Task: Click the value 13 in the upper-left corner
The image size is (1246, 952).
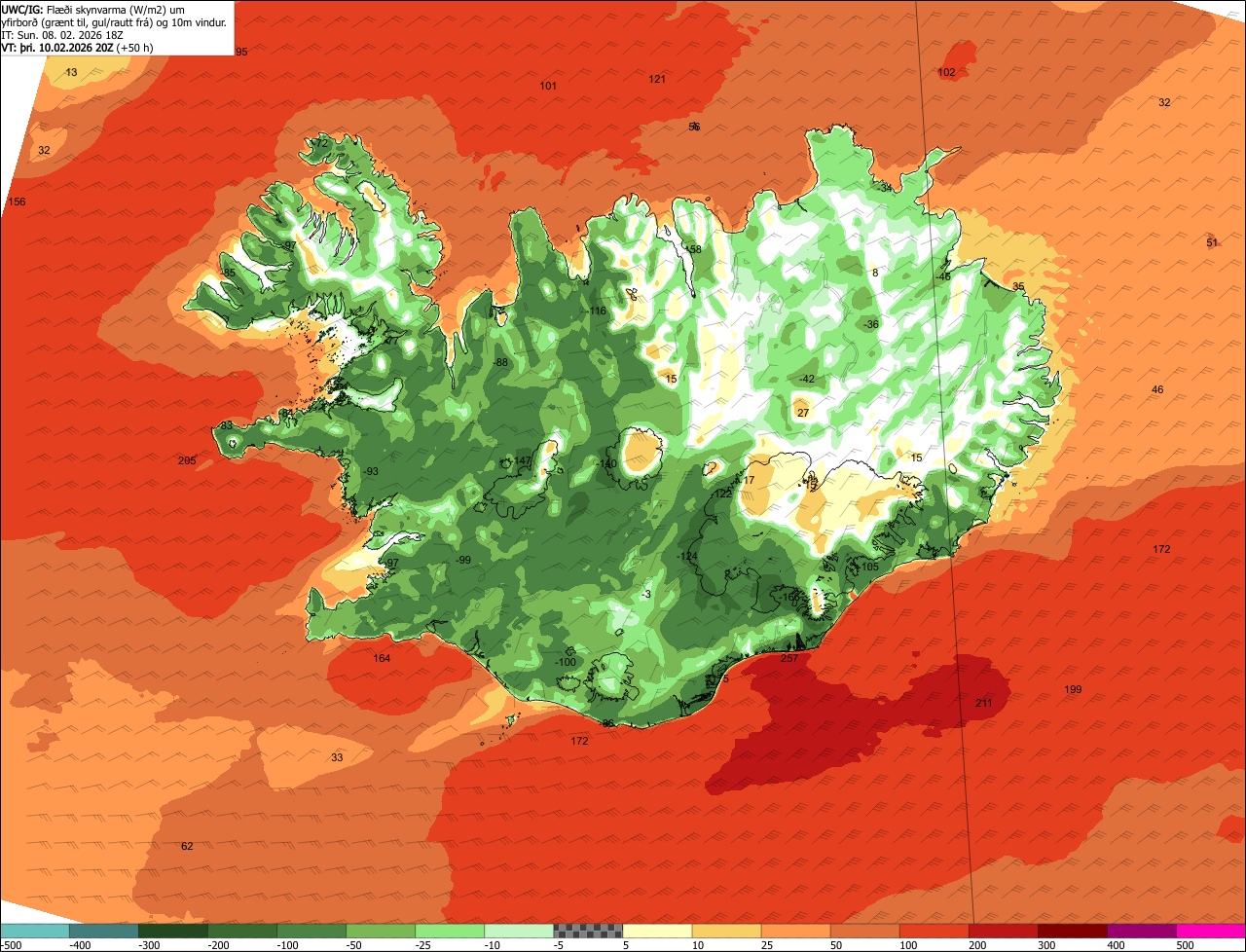Action: pyautogui.click(x=71, y=73)
